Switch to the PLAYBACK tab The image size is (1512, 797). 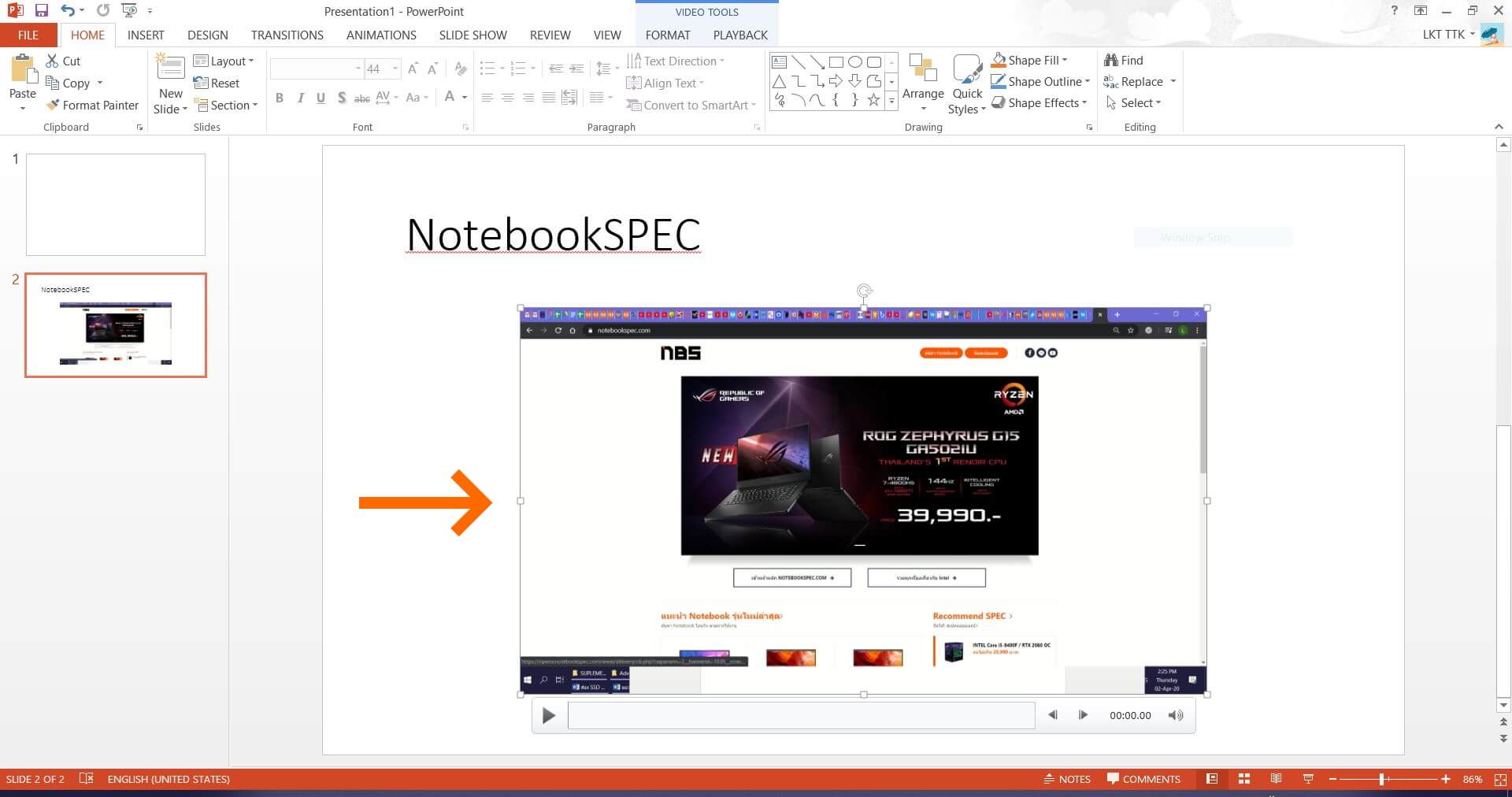click(x=740, y=35)
